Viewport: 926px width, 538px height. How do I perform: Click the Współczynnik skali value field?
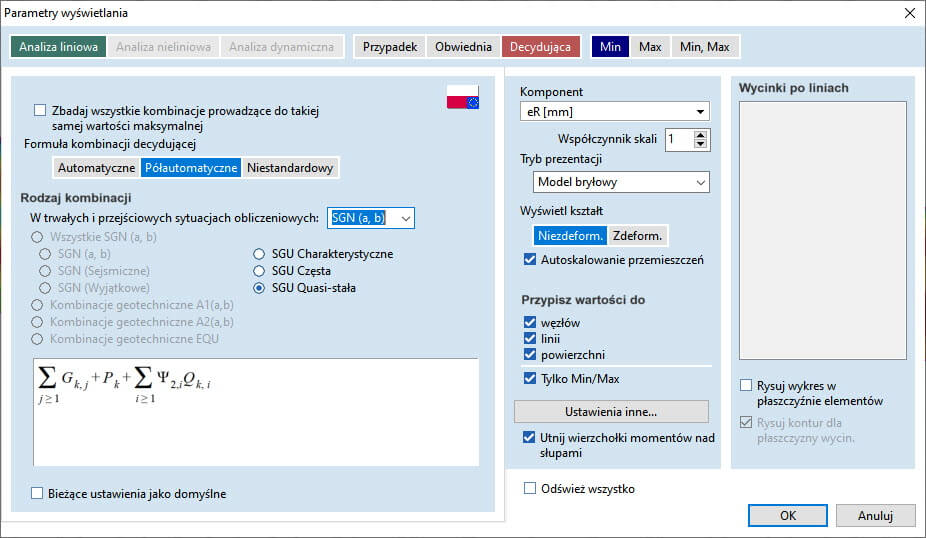677,140
